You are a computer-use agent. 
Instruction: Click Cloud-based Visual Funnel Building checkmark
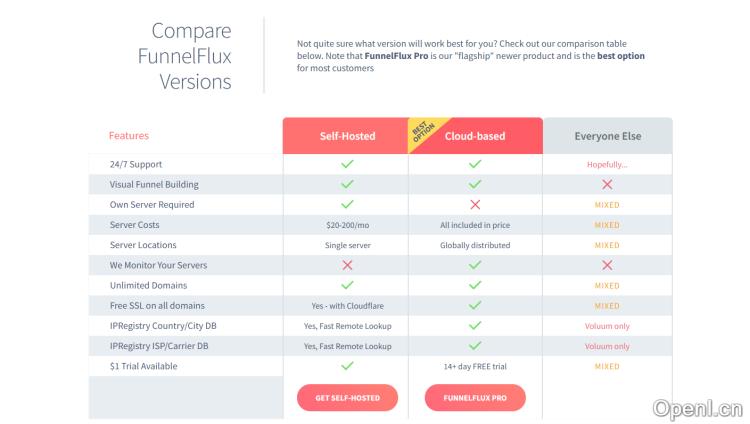[475, 184]
